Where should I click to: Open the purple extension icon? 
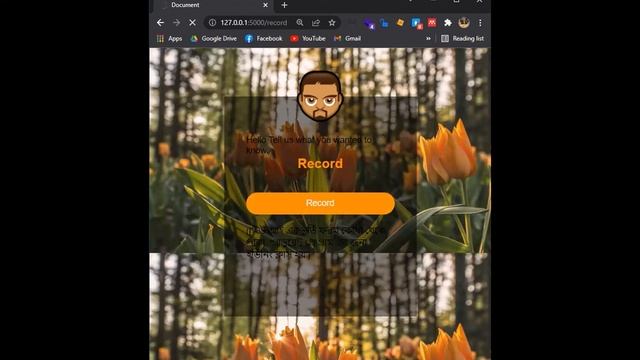[x=369, y=23]
